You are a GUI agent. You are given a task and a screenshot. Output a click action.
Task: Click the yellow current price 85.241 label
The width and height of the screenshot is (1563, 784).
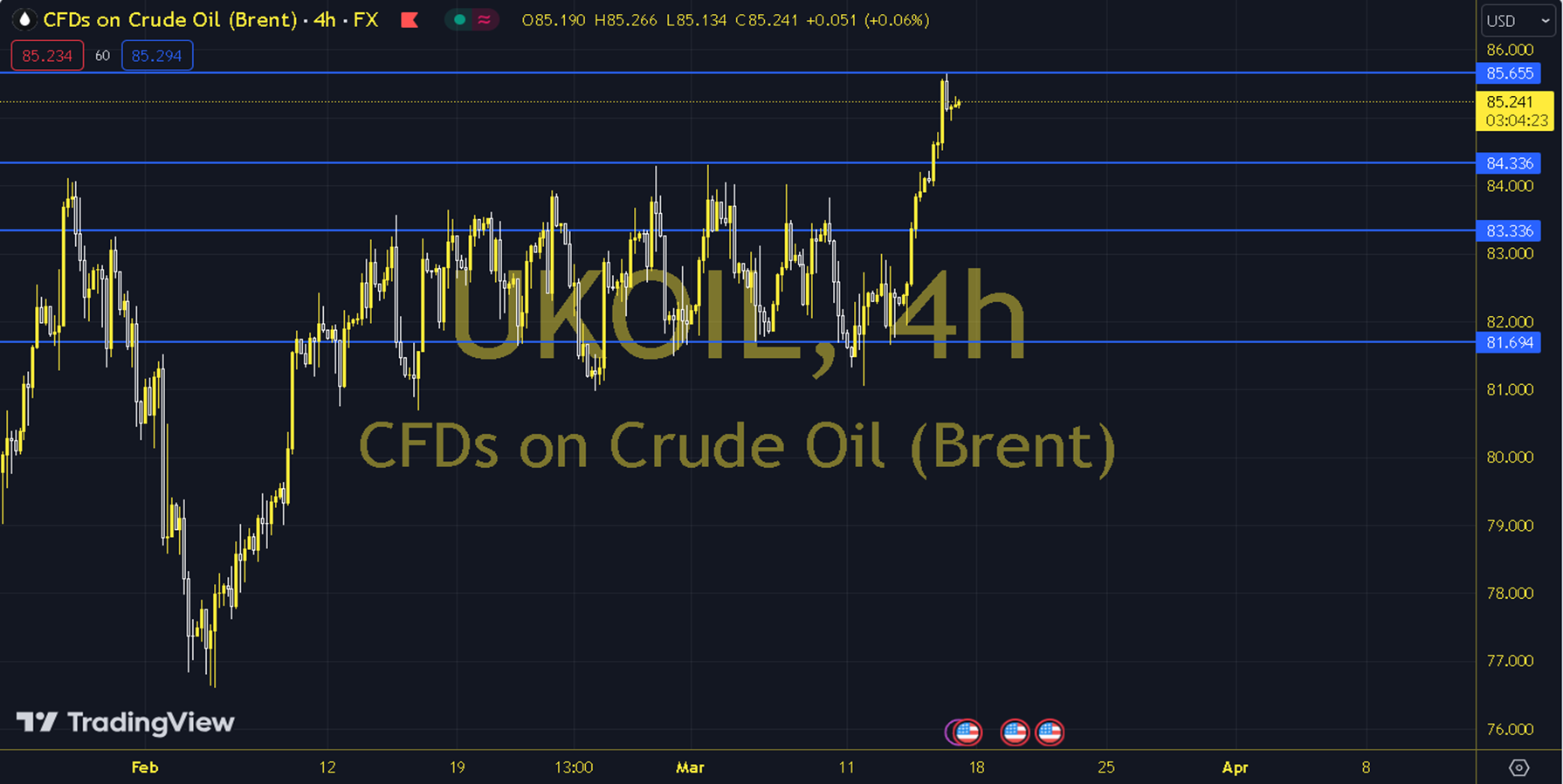point(1513,102)
